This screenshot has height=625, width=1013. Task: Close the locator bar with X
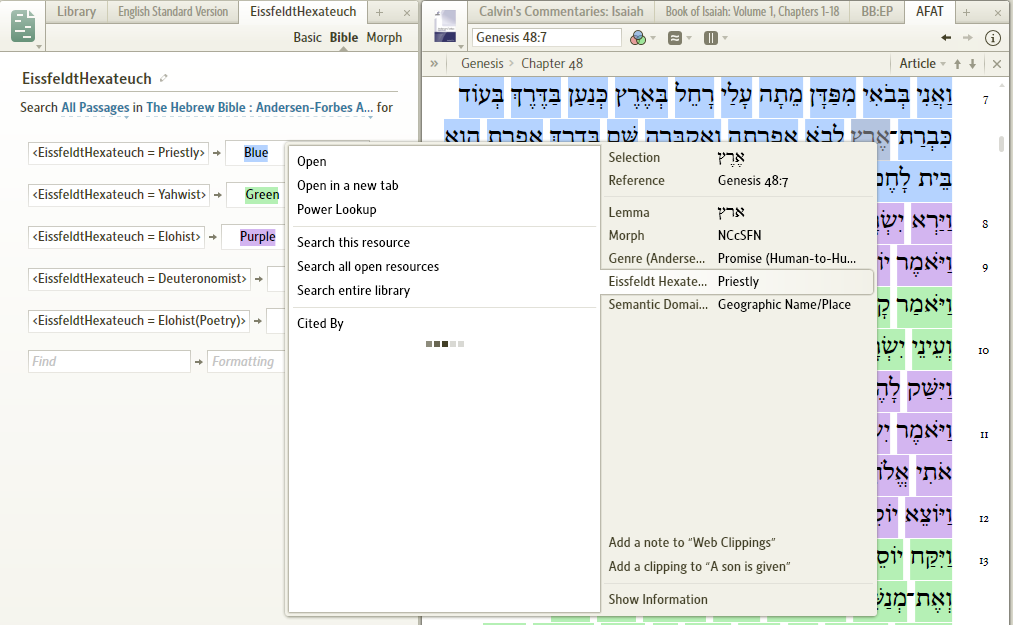click(997, 64)
